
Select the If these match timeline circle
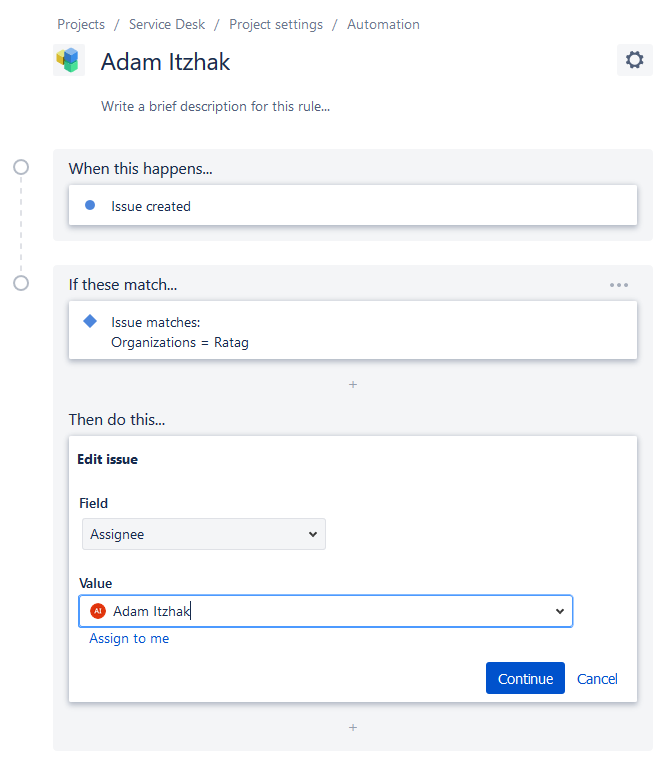21,283
